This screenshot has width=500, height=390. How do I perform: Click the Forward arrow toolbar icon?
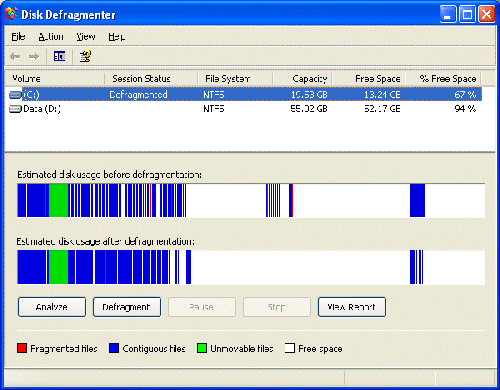tap(34, 56)
